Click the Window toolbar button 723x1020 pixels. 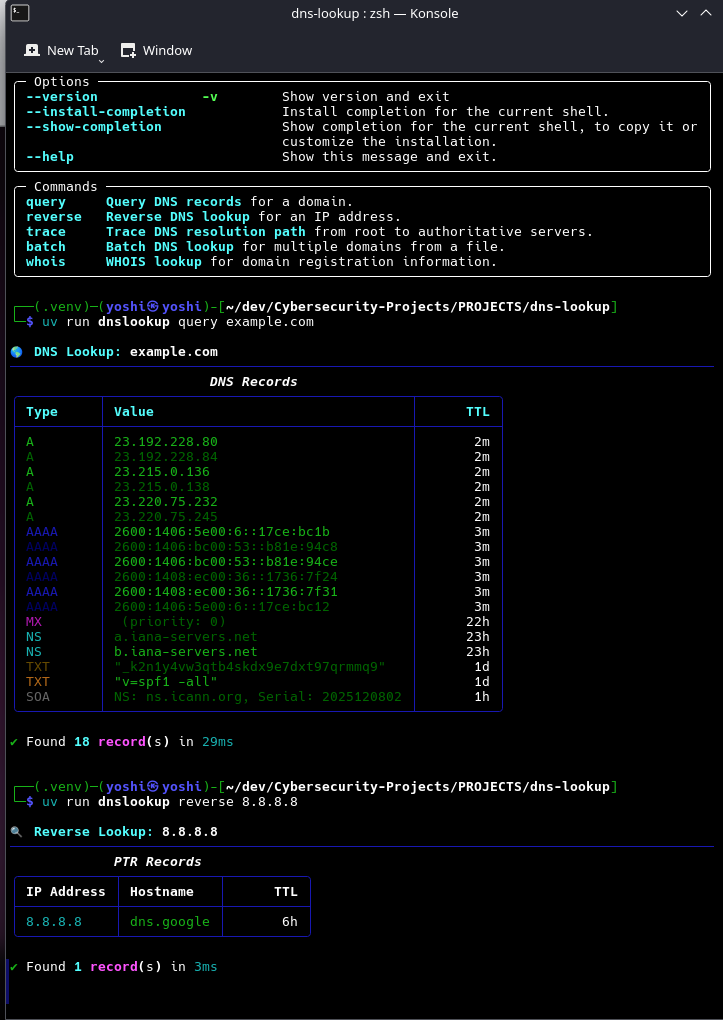(157, 50)
